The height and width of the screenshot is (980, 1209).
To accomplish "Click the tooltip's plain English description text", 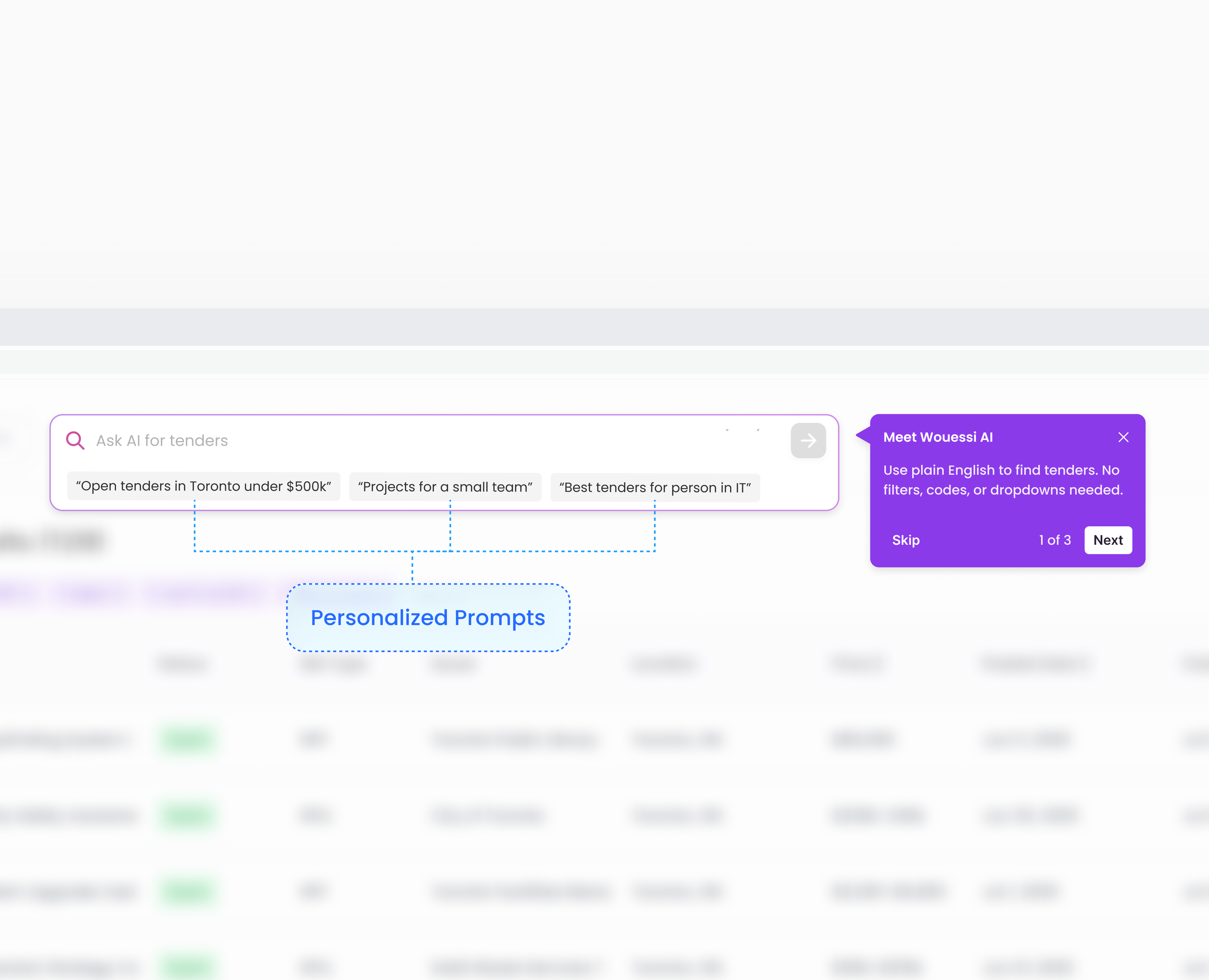I will pos(1003,480).
